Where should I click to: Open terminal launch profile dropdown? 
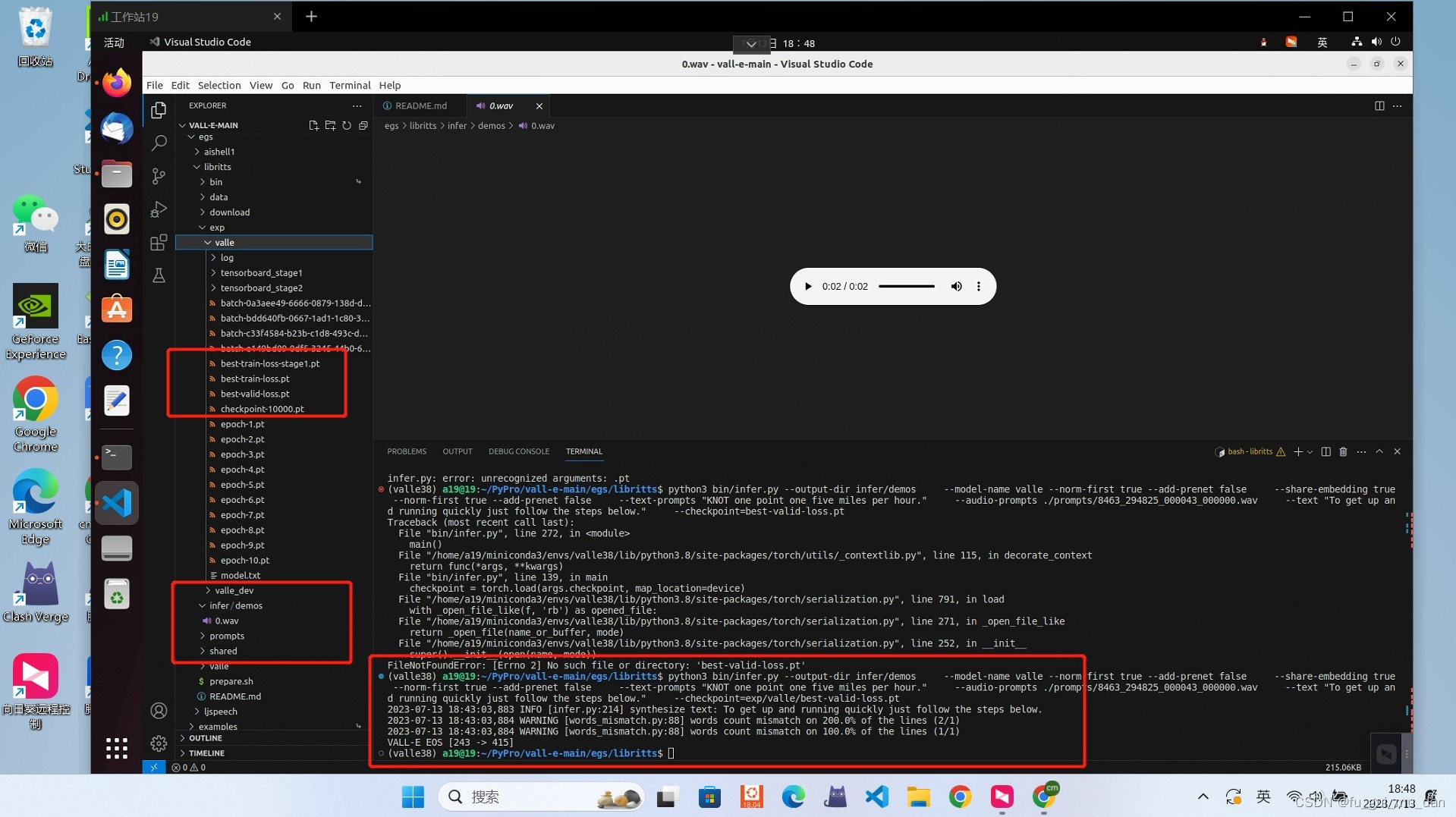(x=1310, y=452)
